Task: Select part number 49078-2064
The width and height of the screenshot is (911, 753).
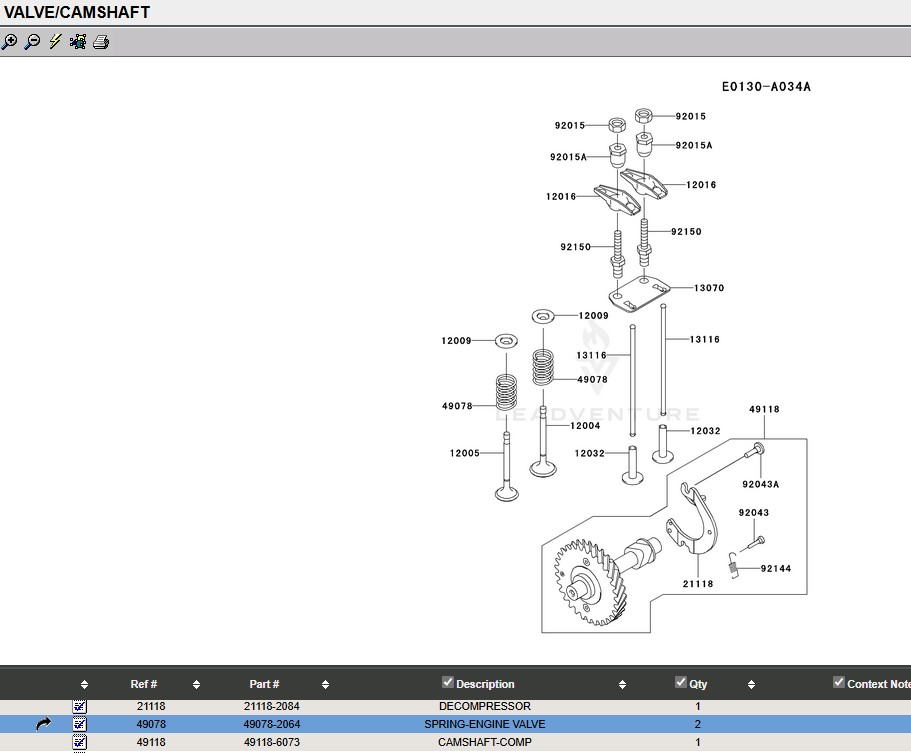Action: click(271, 724)
